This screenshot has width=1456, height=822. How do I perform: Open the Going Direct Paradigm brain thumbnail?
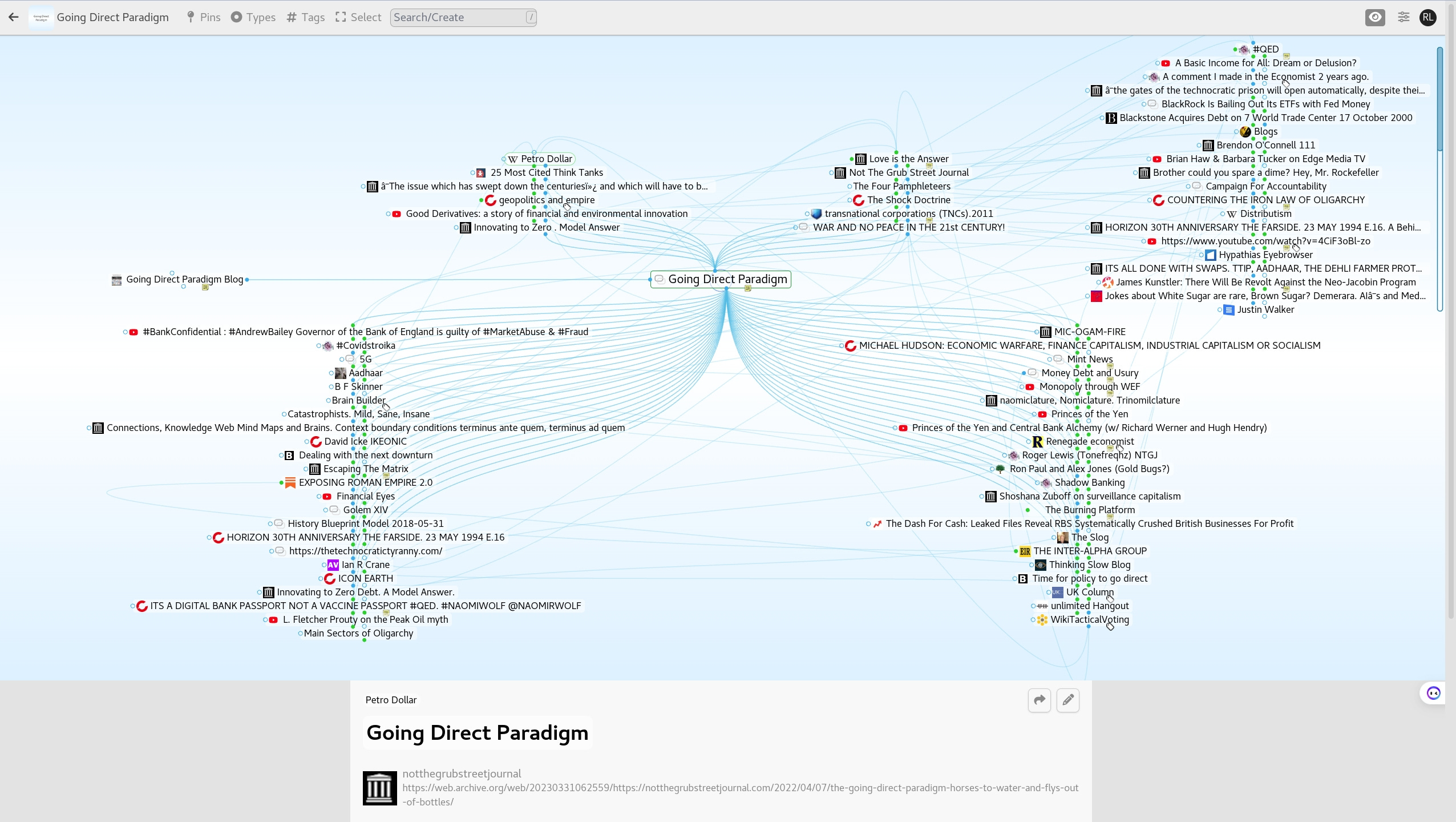tap(41, 17)
